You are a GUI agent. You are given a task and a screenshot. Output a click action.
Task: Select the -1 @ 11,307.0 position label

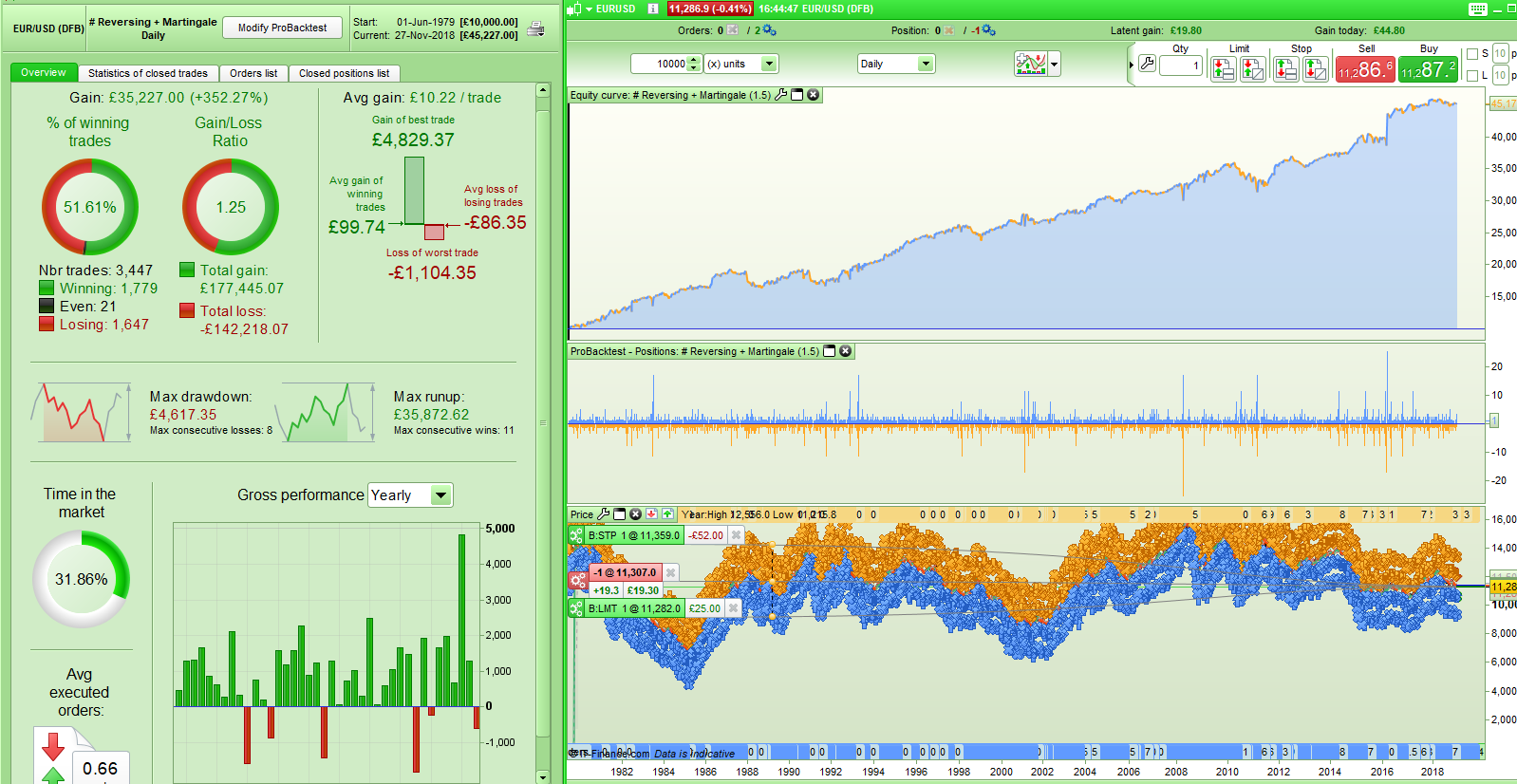point(624,572)
